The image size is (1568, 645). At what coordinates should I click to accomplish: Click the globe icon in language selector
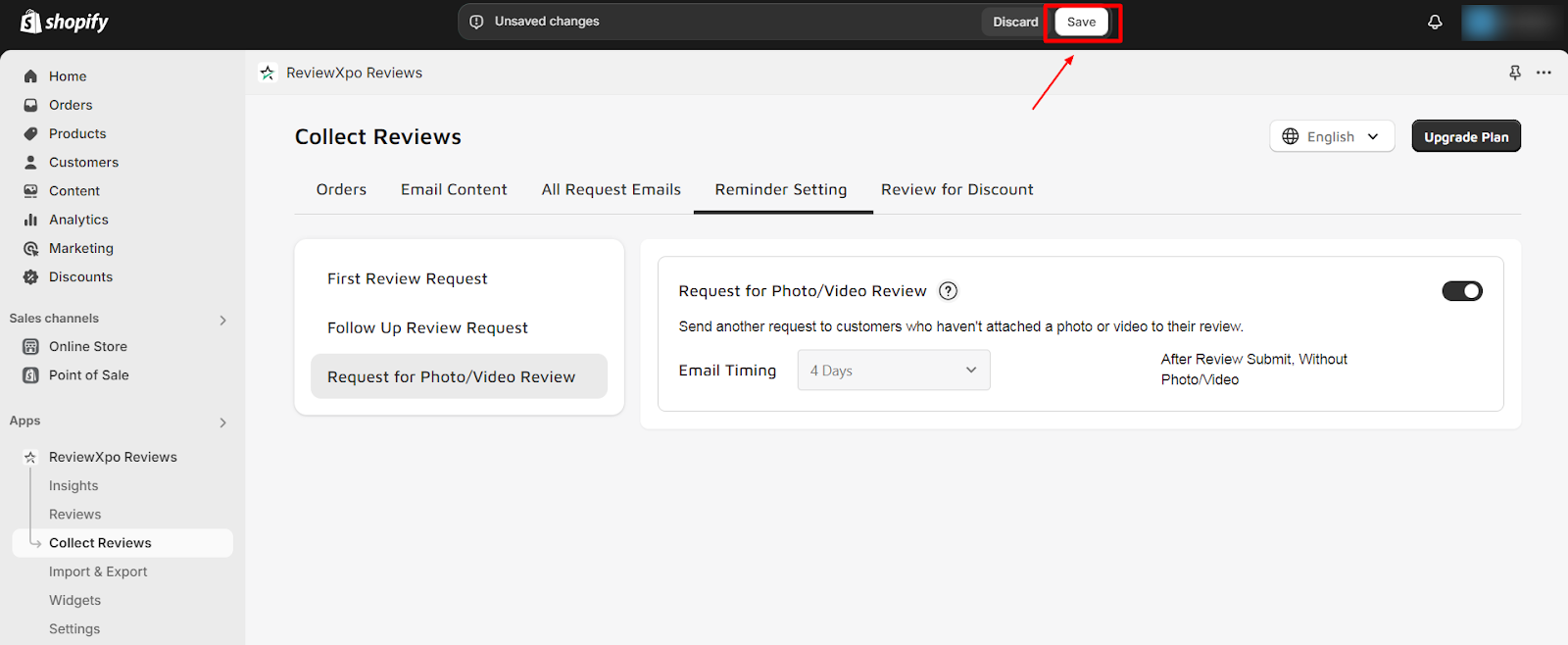1291,136
